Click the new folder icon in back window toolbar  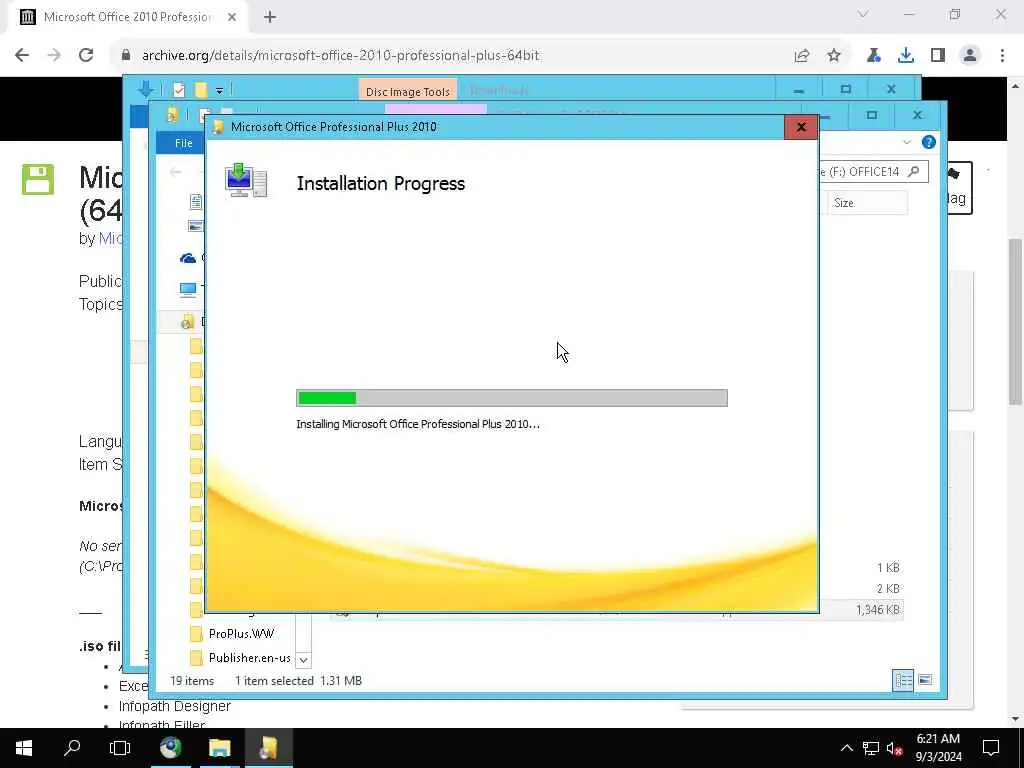pos(201,89)
